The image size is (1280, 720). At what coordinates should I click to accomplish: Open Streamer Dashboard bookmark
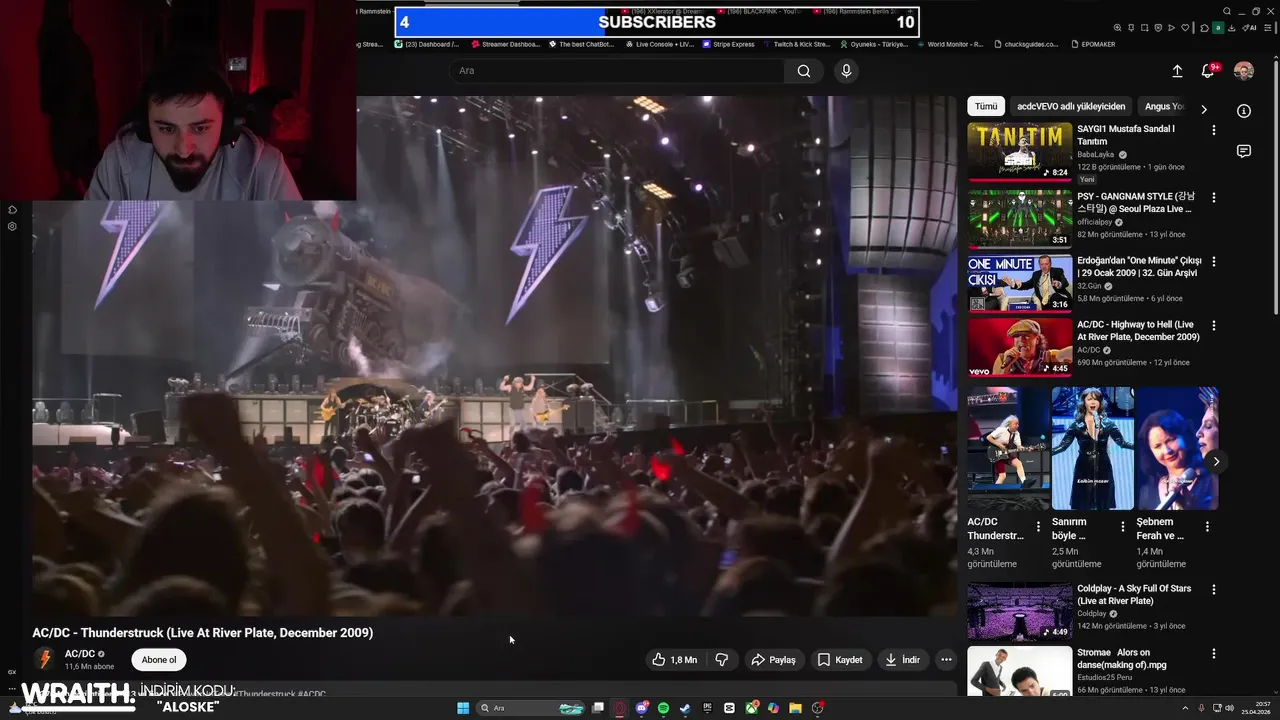(x=505, y=44)
